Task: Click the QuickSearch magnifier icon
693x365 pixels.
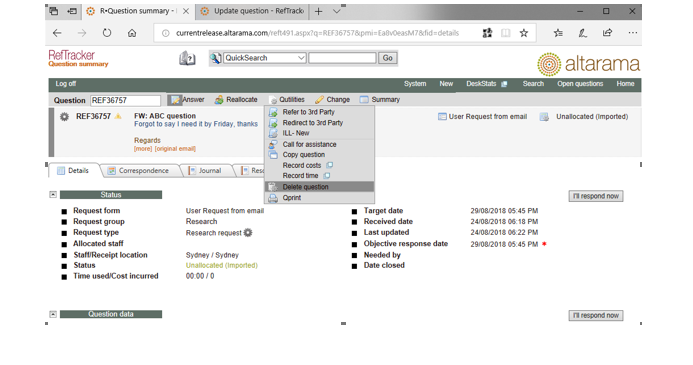Action: click(x=216, y=58)
